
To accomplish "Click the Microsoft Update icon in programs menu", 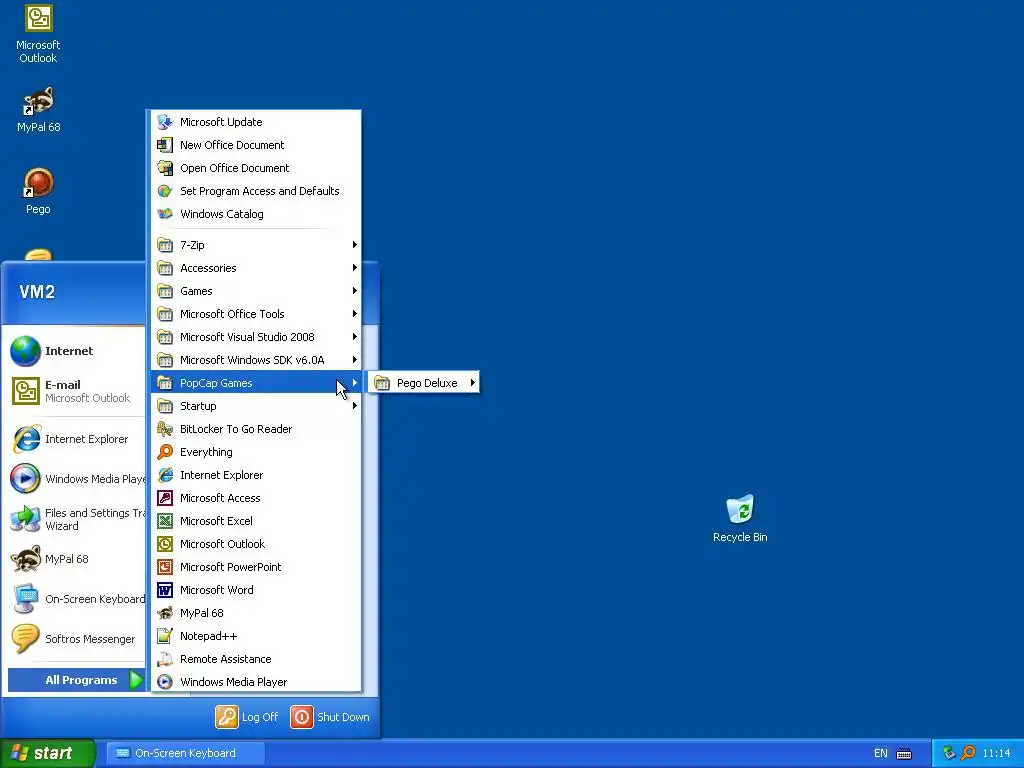I will pyautogui.click(x=165, y=122).
